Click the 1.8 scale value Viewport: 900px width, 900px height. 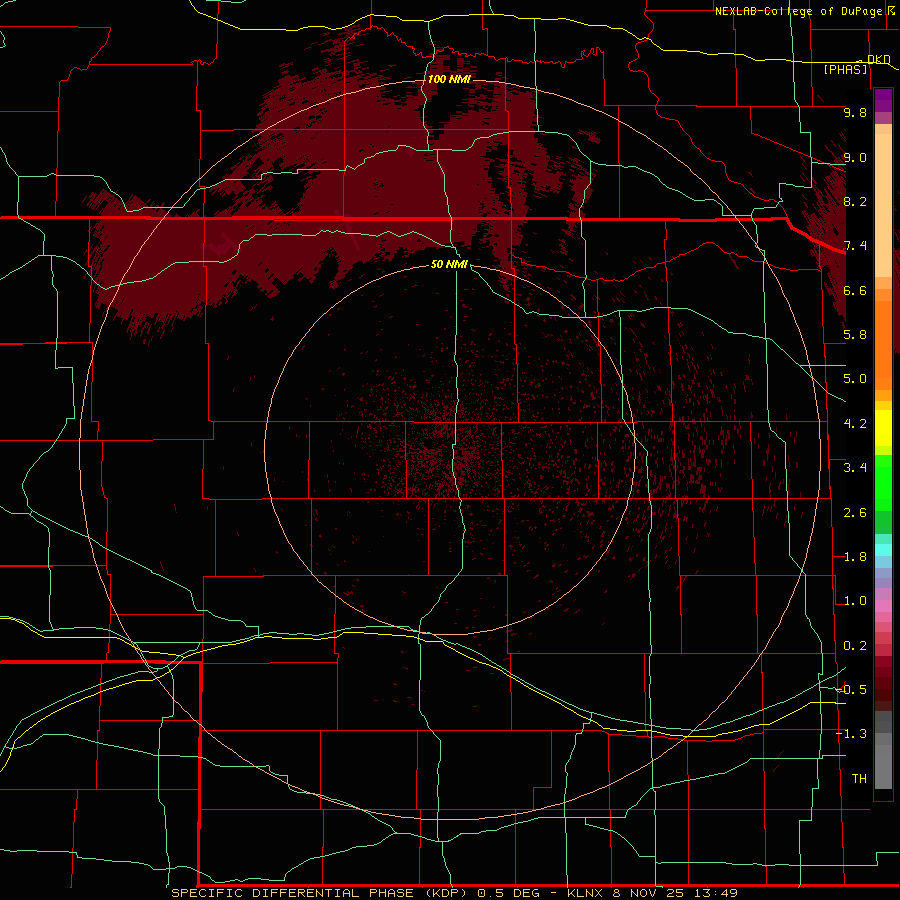point(855,557)
